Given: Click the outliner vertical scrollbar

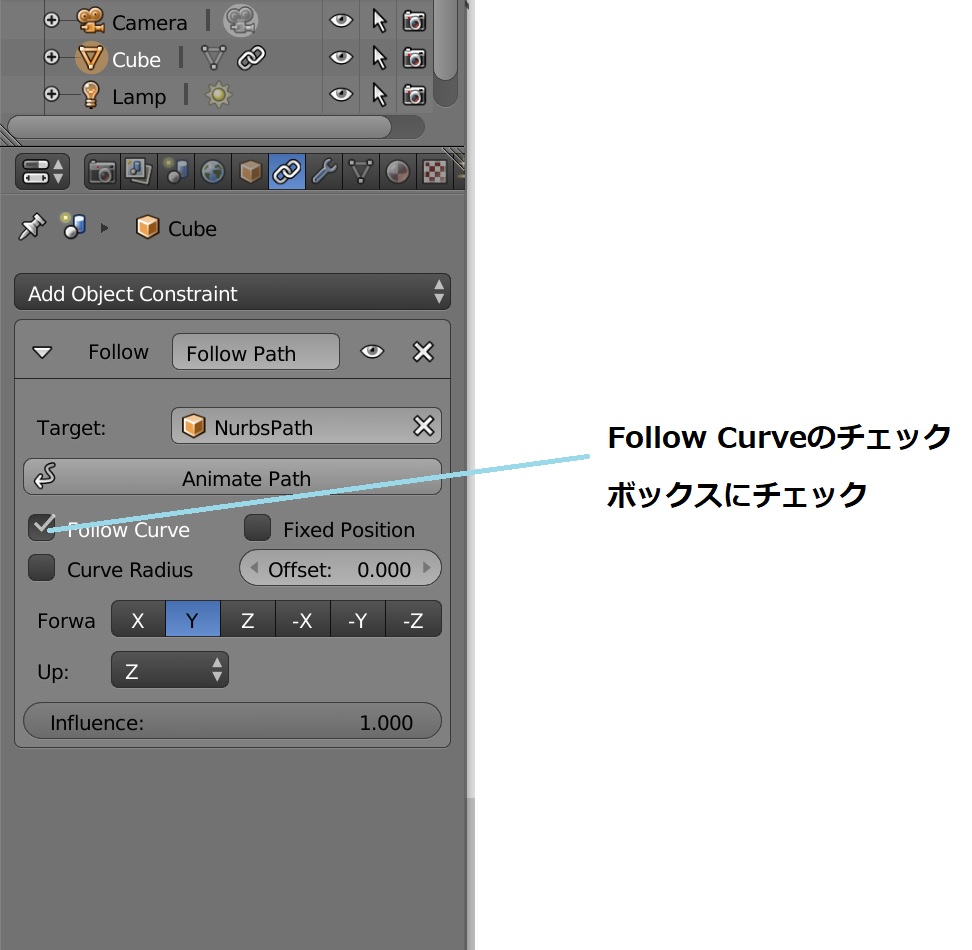Looking at the screenshot, I should click(x=445, y=40).
